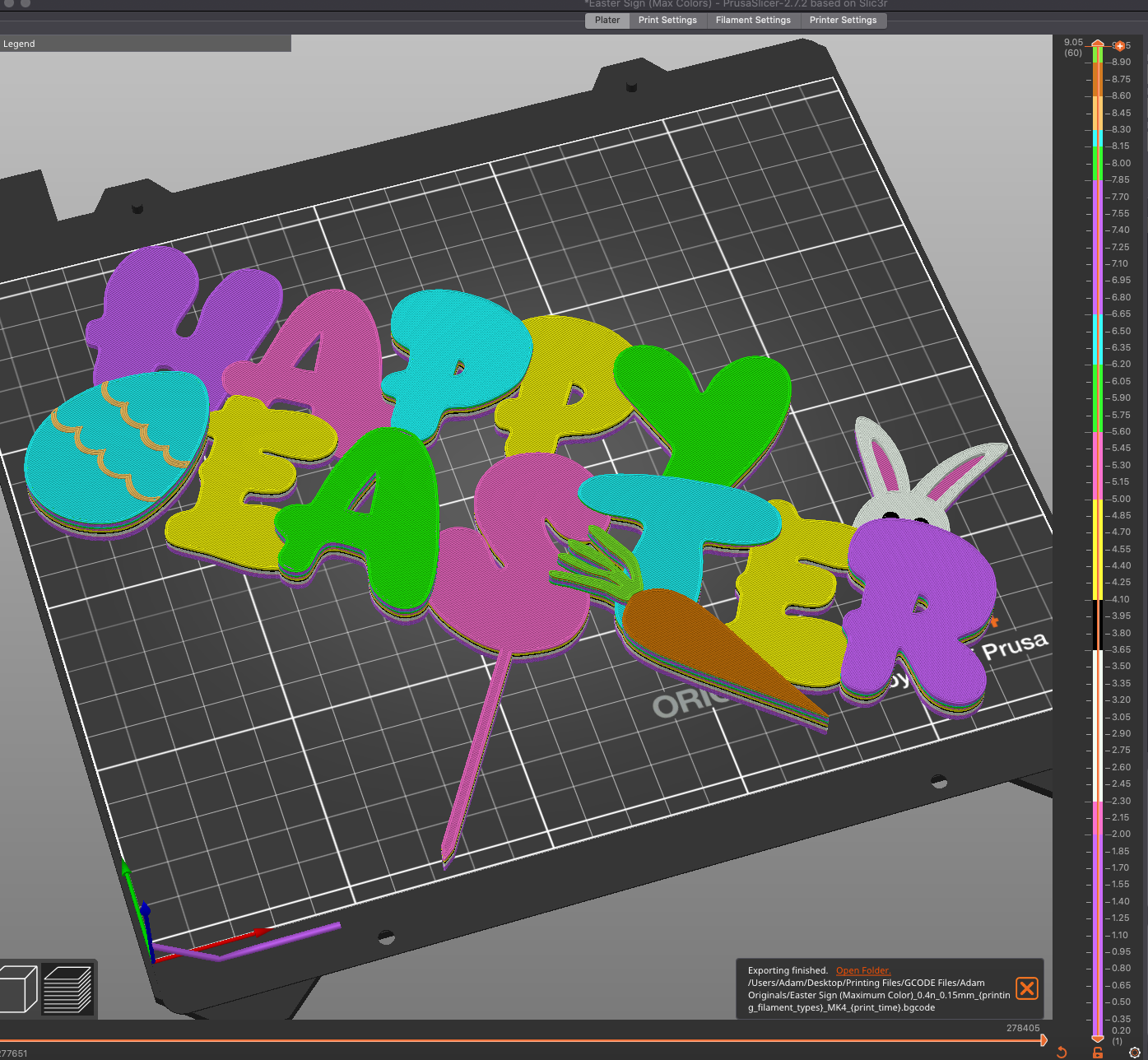The image size is (1148, 1060).
Task: Dismiss the Exporting finished notification
Action: tap(1027, 988)
